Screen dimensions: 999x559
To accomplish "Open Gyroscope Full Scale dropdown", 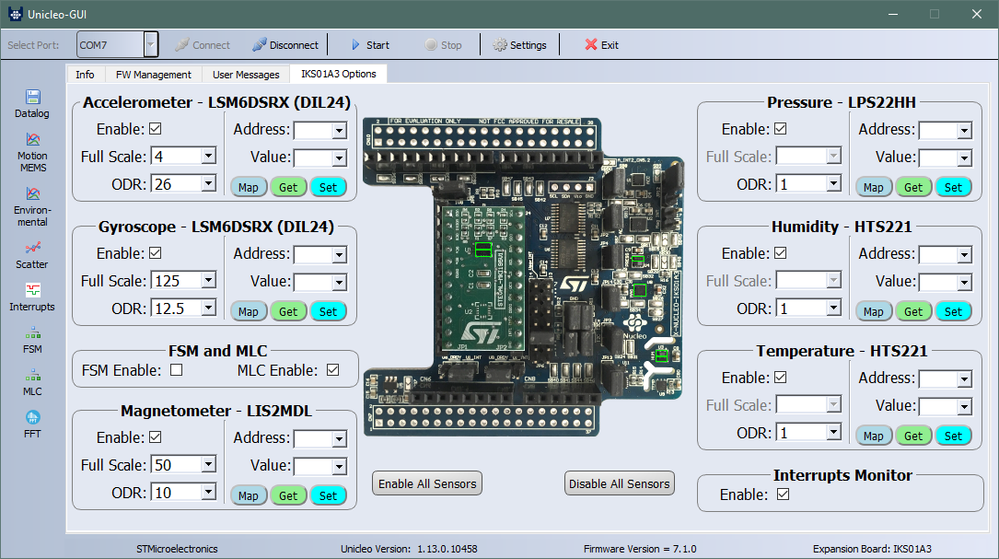I will tap(208, 280).
